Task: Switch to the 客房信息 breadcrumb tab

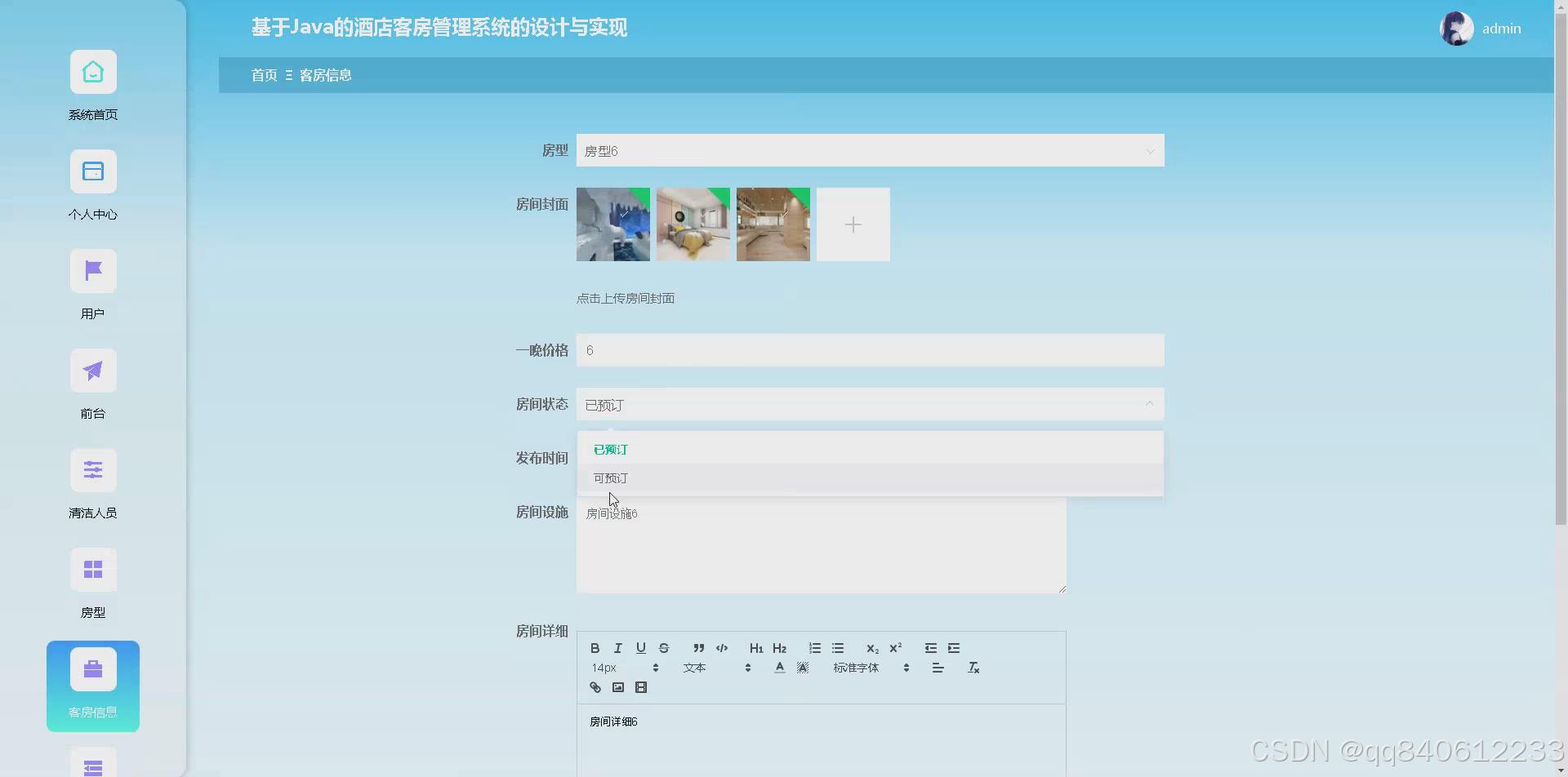Action: click(325, 74)
